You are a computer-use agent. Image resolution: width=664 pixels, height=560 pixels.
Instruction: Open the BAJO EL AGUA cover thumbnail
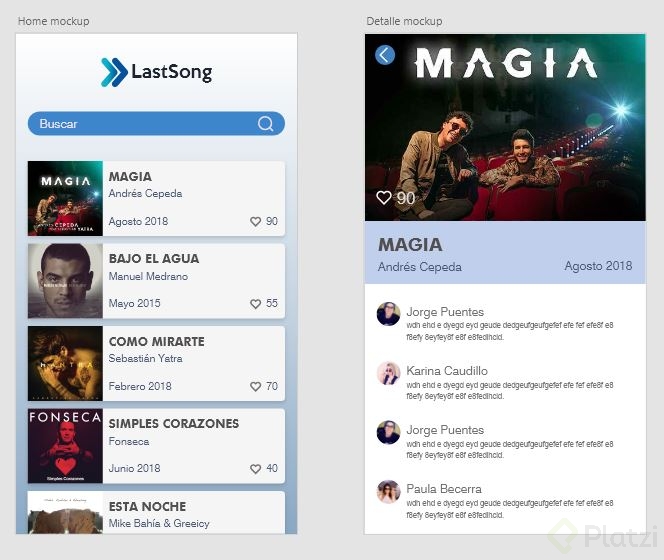point(65,281)
